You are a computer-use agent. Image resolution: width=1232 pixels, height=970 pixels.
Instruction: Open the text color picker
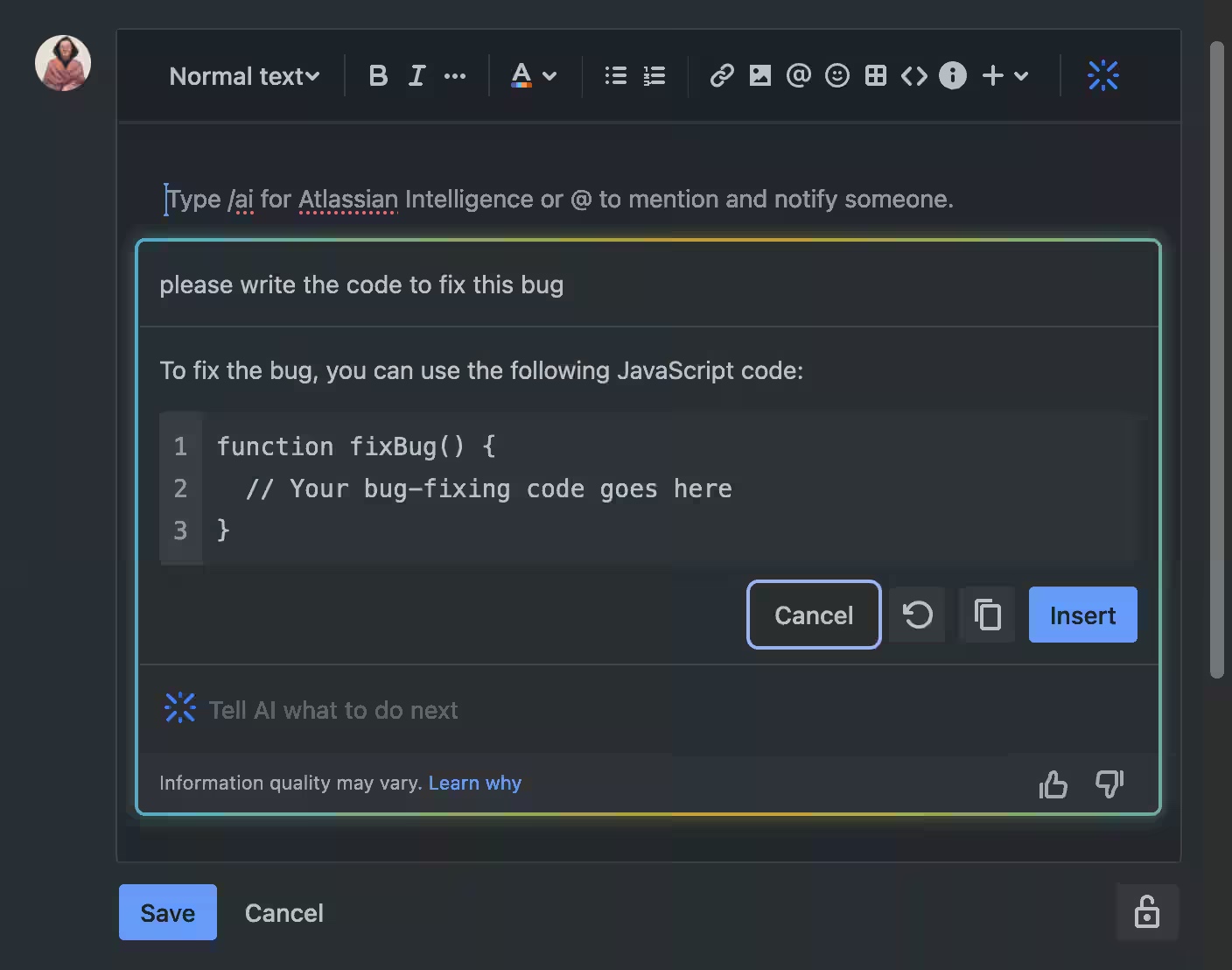click(x=521, y=76)
